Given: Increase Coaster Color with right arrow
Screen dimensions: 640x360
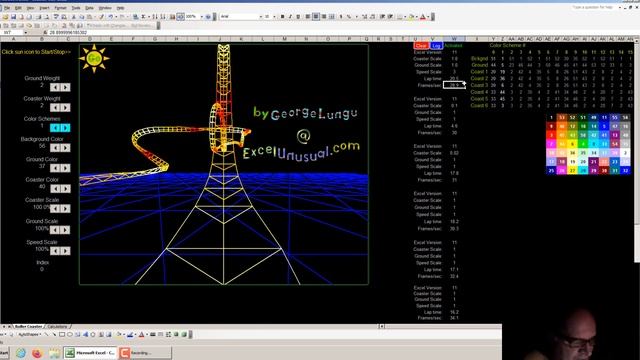Looking at the screenshot, I should click(x=65, y=189).
